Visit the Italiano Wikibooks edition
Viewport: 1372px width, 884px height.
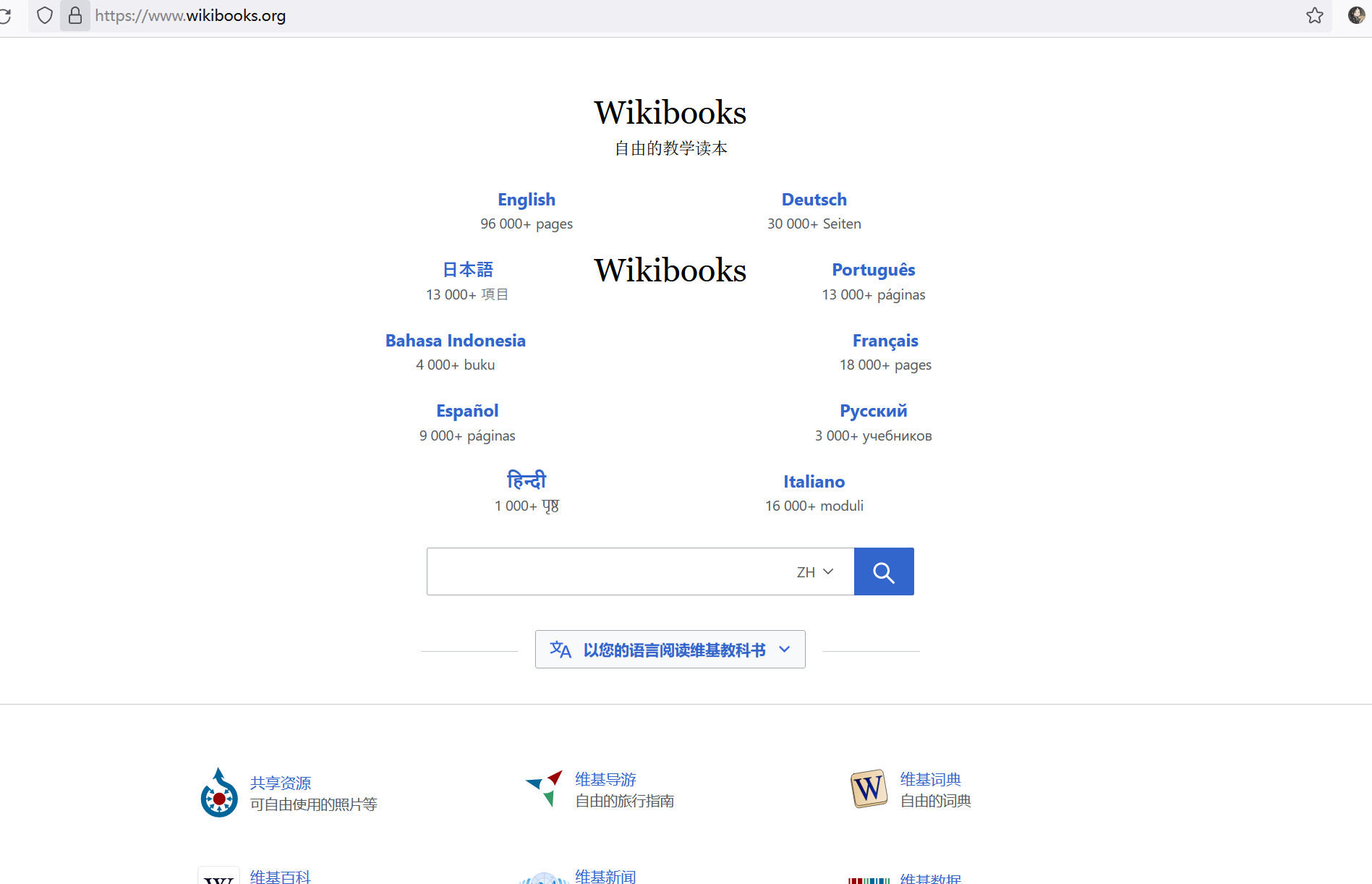[x=814, y=482]
